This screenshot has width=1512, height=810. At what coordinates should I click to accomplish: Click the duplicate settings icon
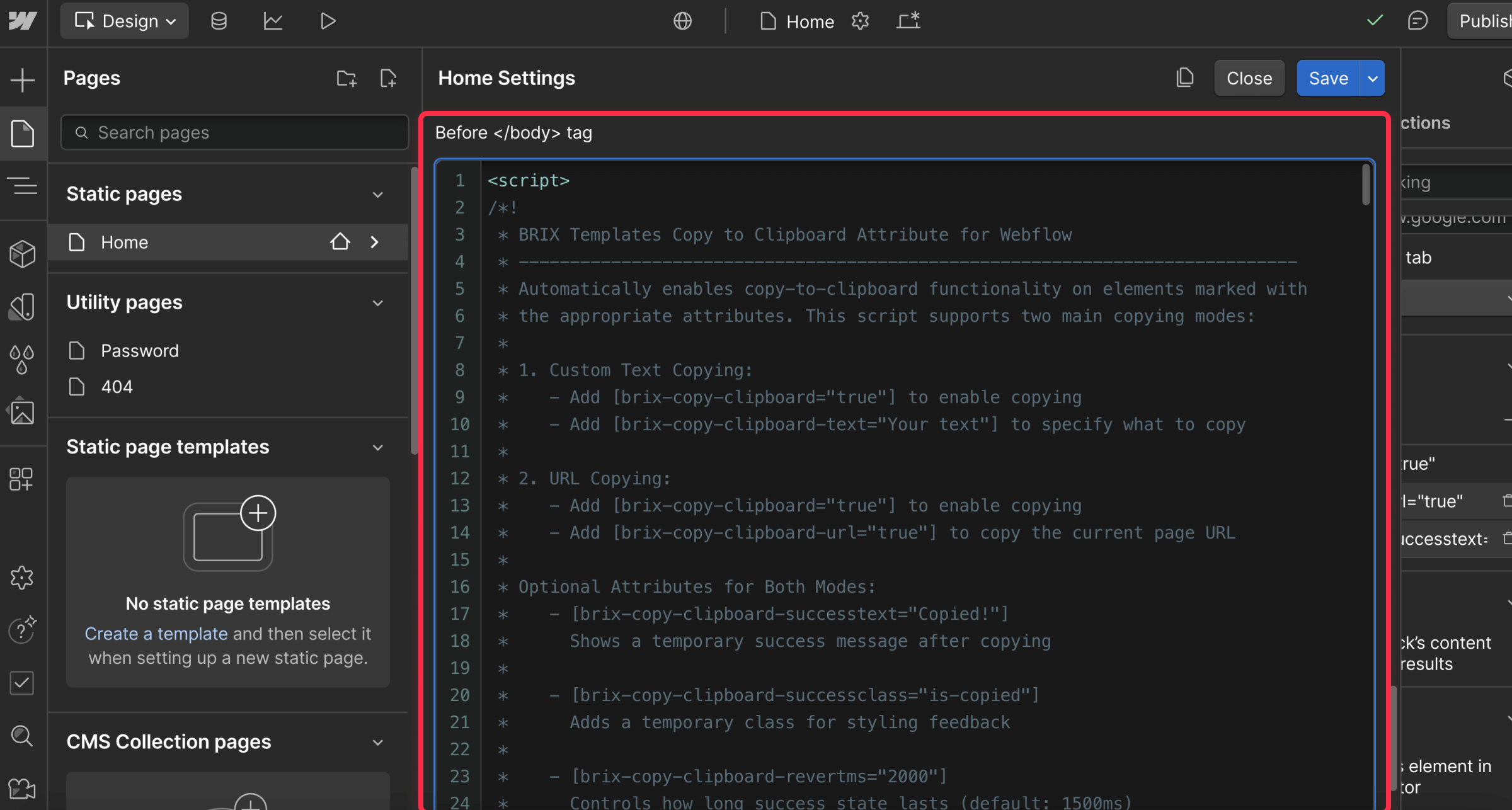(1184, 78)
